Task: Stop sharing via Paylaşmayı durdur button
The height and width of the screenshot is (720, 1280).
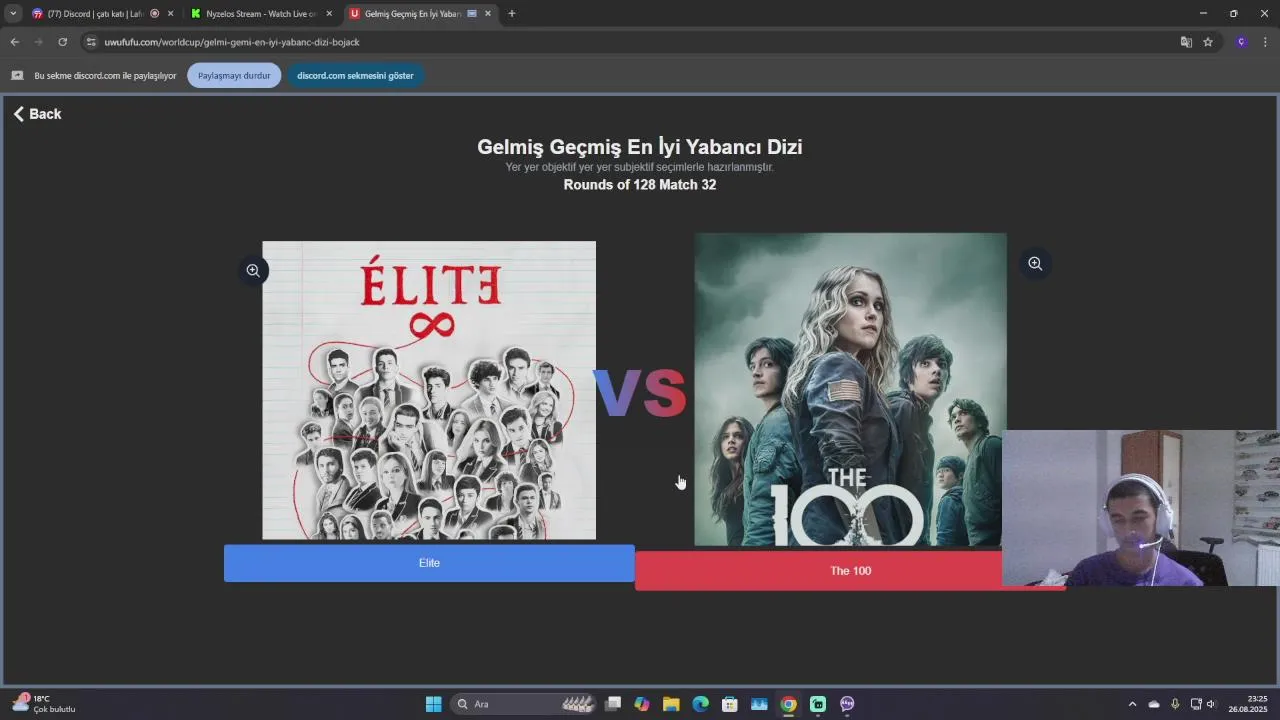Action: (234, 75)
